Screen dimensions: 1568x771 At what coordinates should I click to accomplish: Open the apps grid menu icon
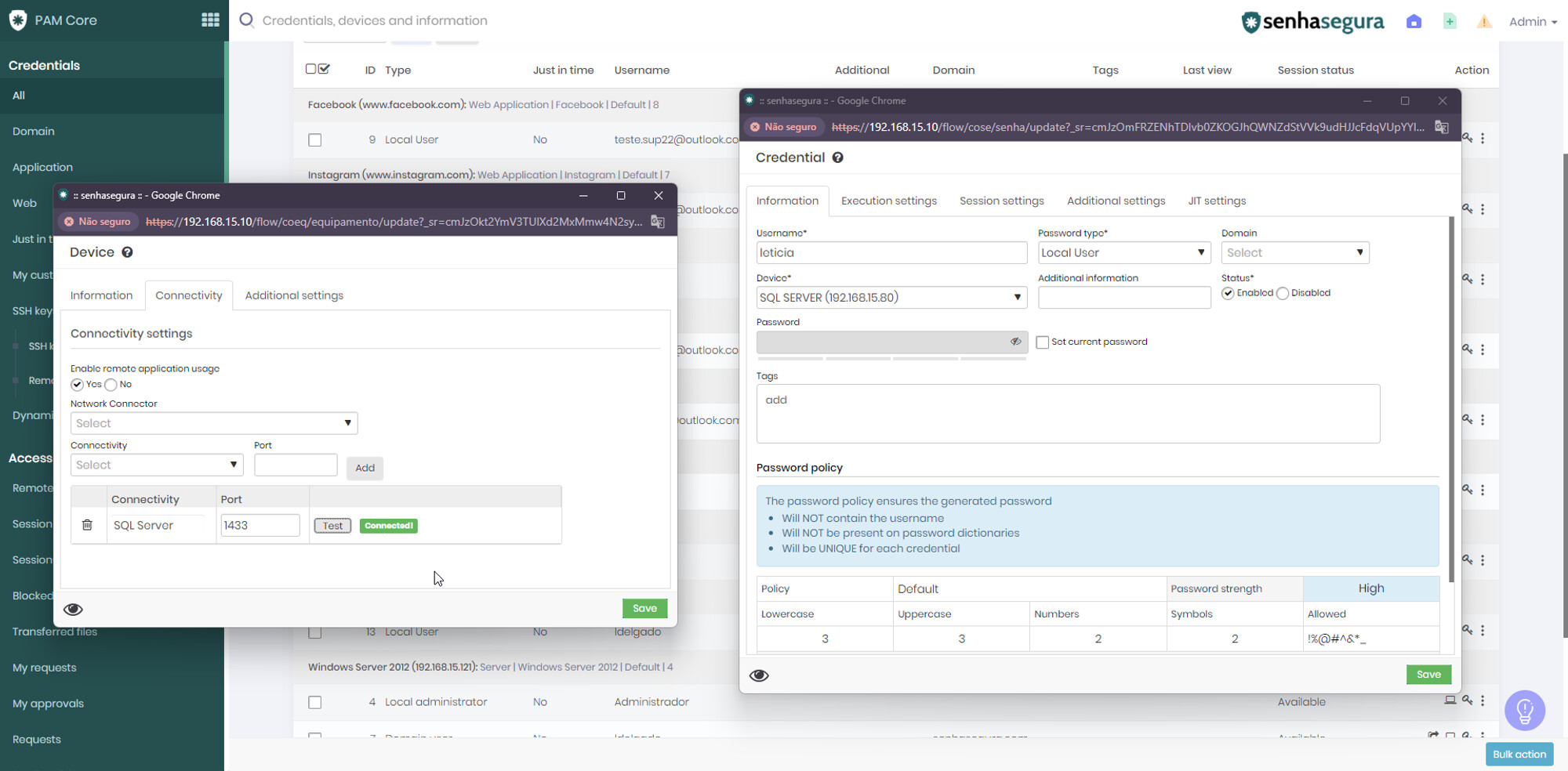point(210,20)
